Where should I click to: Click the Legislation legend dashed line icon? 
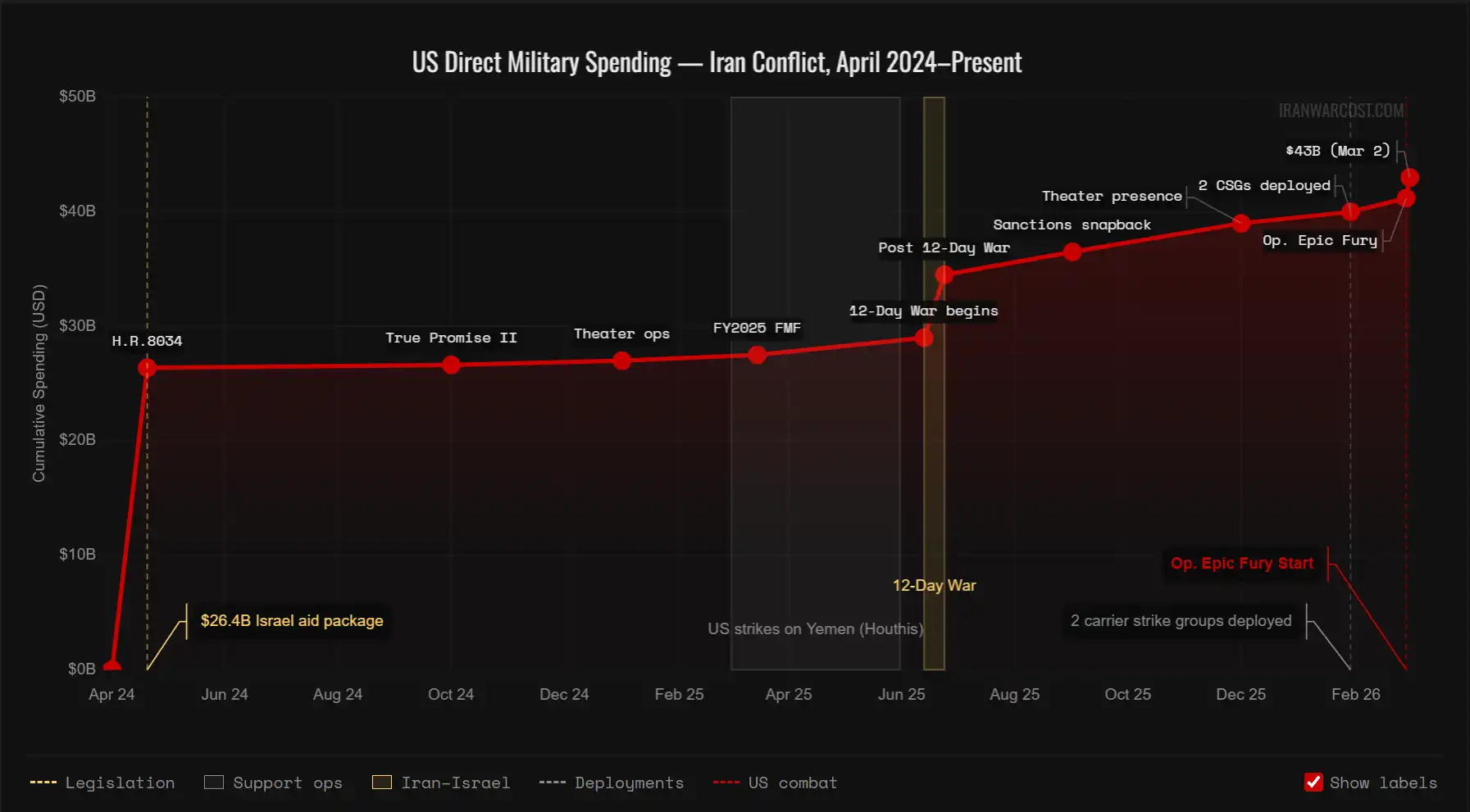43,783
